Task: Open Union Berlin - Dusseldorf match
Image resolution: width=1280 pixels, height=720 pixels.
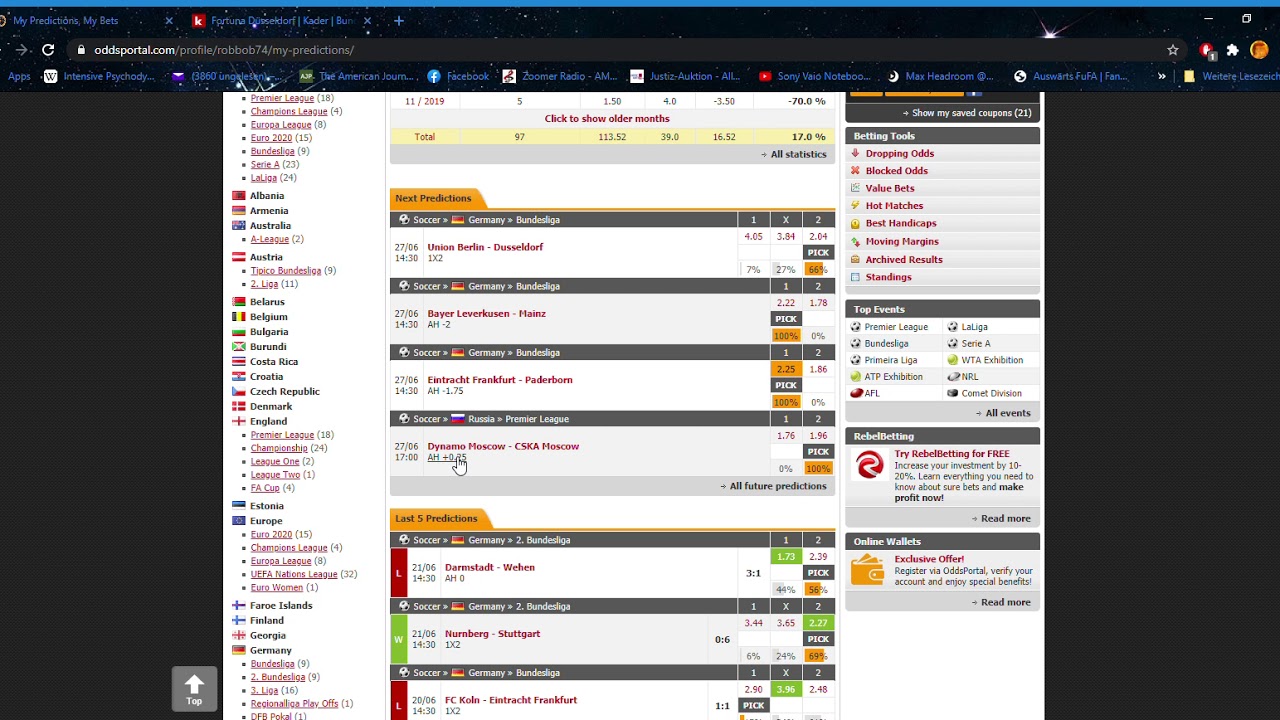Action: [485, 247]
